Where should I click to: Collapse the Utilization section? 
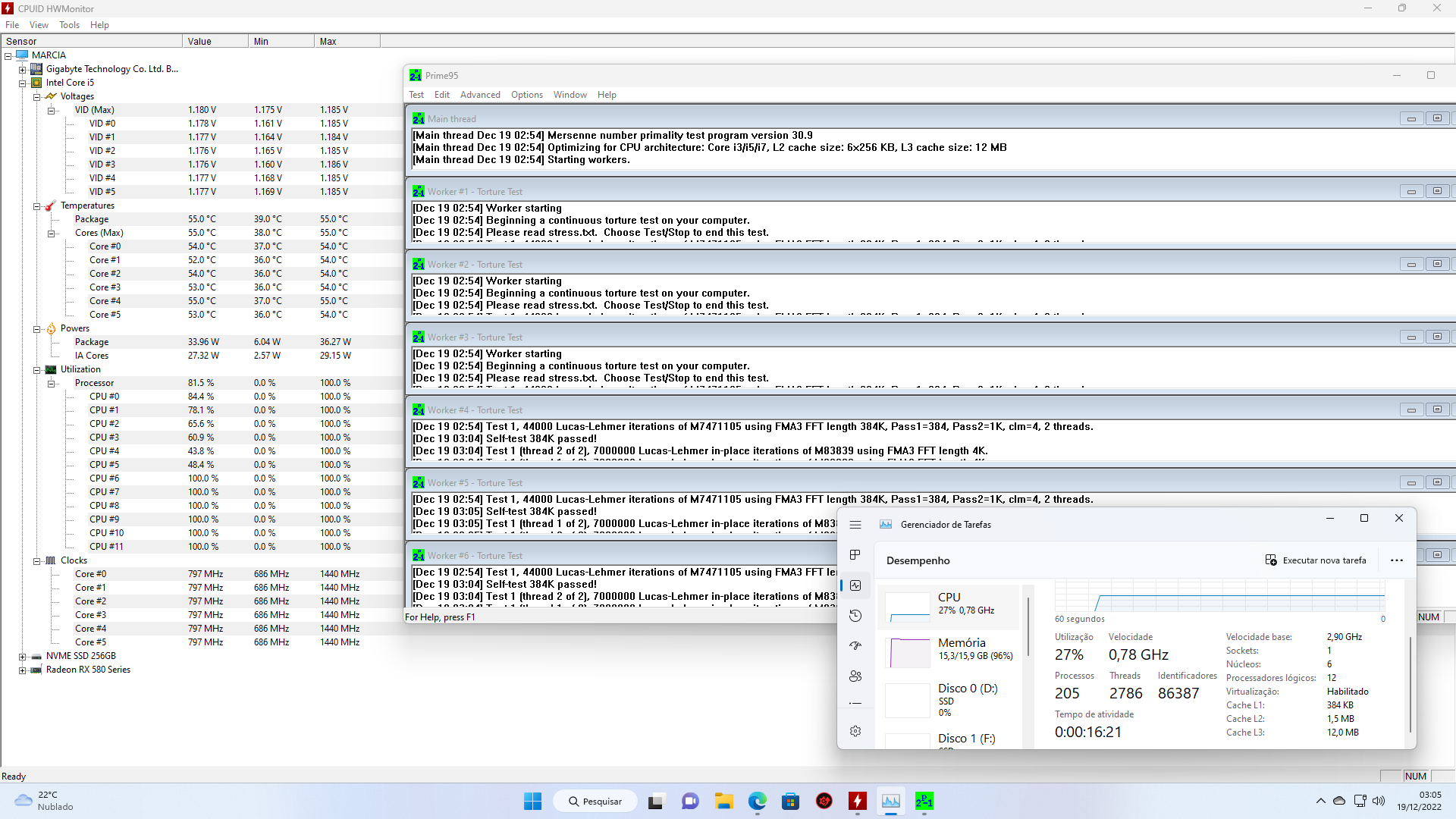[36, 370]
